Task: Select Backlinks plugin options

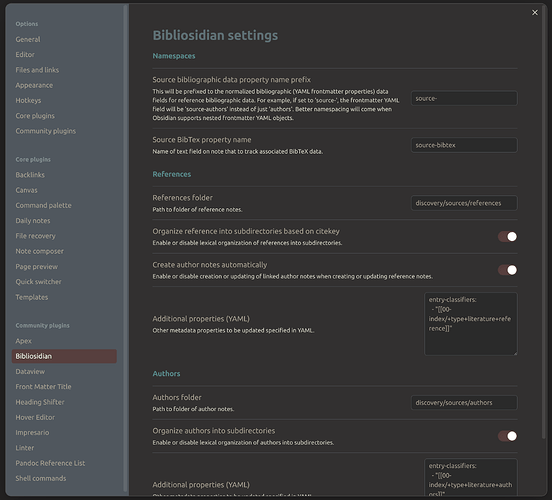Action: [30, 175]
